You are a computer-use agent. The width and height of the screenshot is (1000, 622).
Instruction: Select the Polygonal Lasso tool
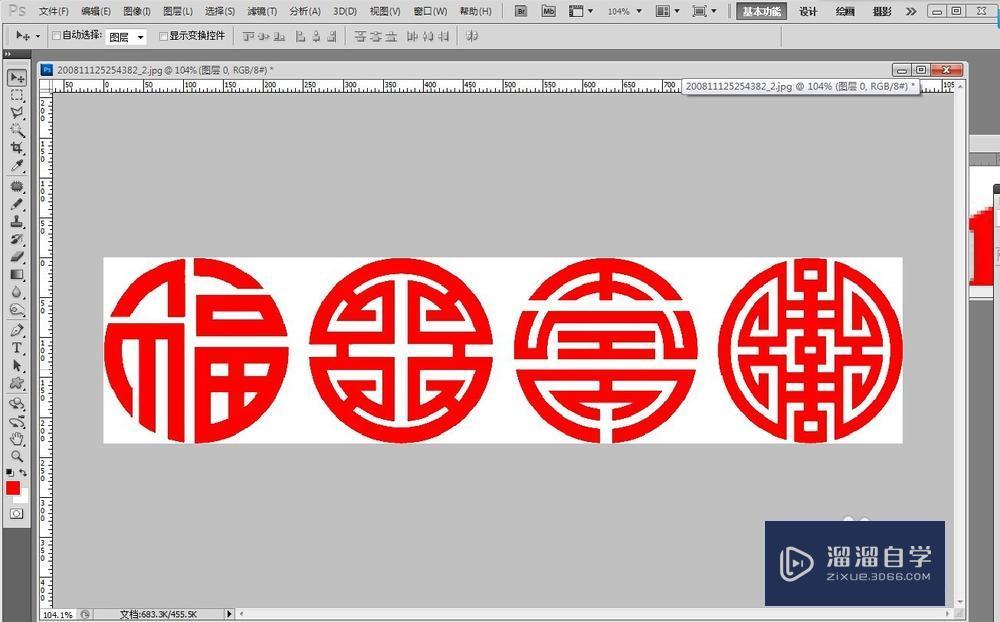[17, 114]
